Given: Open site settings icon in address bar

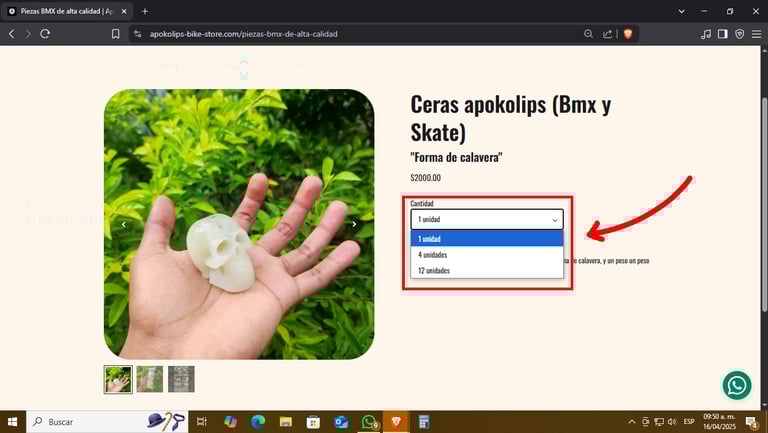Looking at the screenshot, I should [x=138, y=34].
